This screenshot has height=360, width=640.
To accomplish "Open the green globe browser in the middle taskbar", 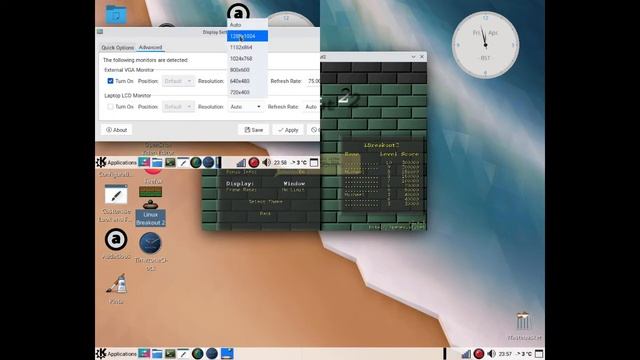I will click(x=196, y=162).
